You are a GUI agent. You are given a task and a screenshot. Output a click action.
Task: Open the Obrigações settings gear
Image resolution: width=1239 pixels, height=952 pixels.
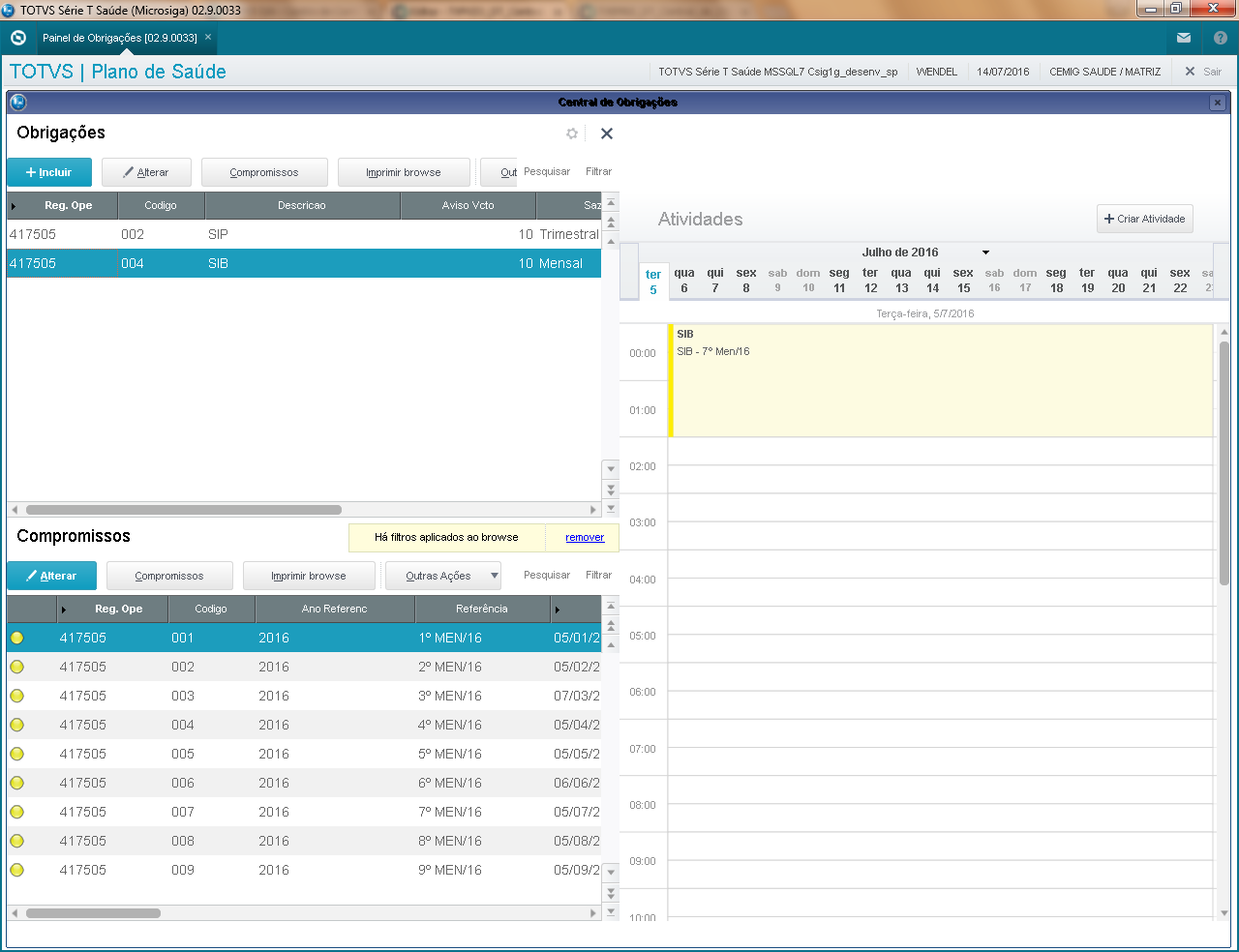coord(572,134)
